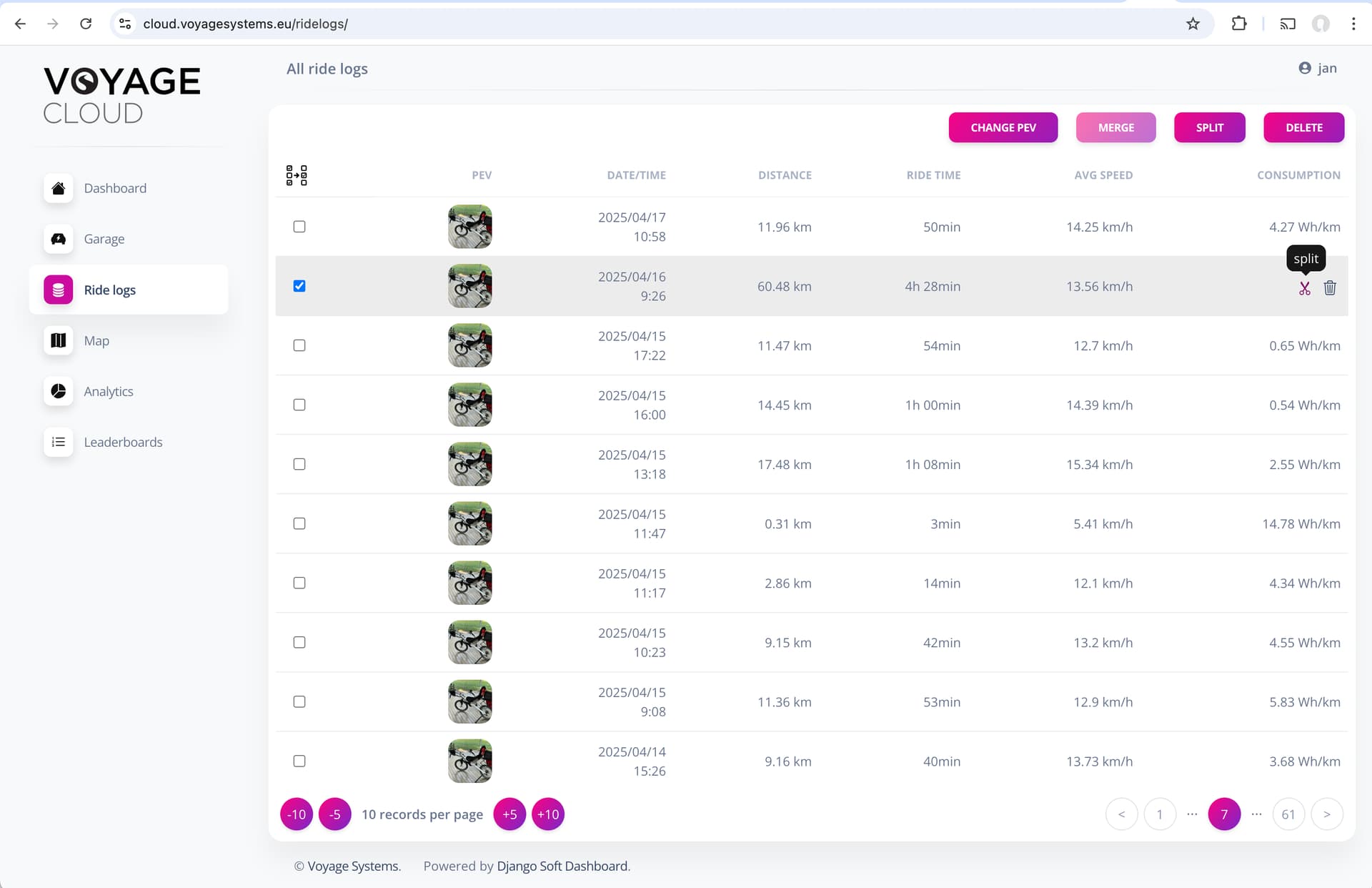Click the scissors split icon
The image size is (1372, 888).
pyautogui.click(x=1304, y=288)
